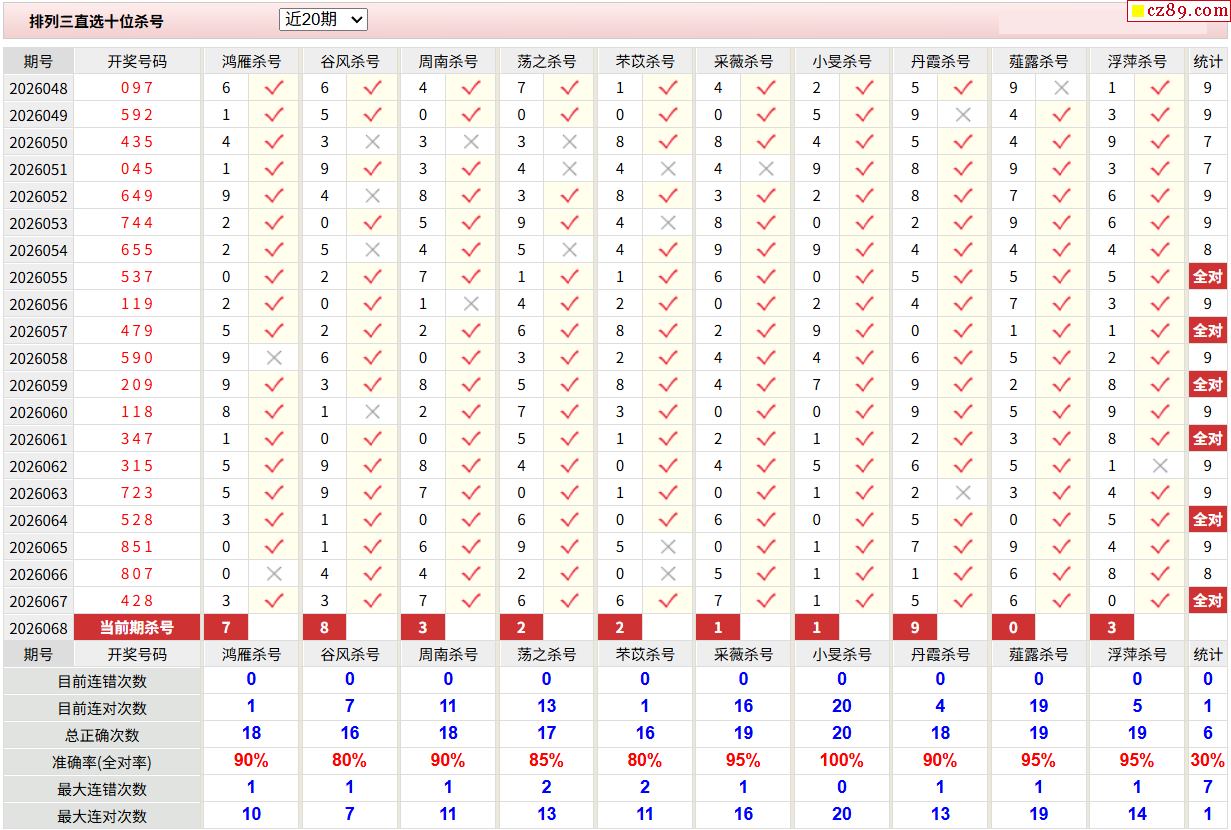The image size is (1231, 830).
Task: Click the red checkmark in row 2026048 under 鸿雁杀号
Action: click(274, 88)
